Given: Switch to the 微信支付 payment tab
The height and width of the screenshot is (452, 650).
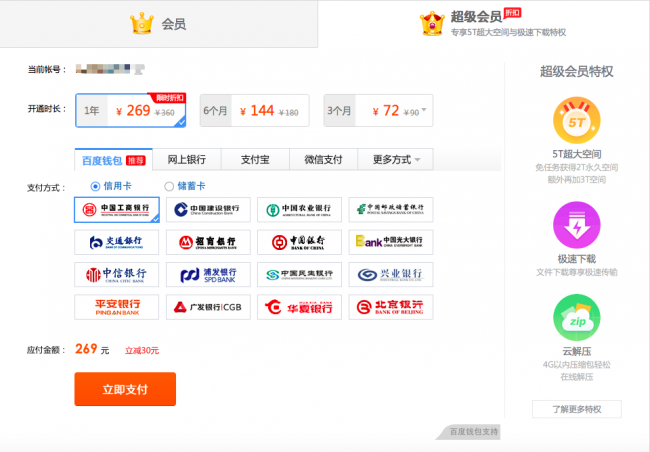Looking at the screenshot, I should pyautogui.click(x=323, y=160).
